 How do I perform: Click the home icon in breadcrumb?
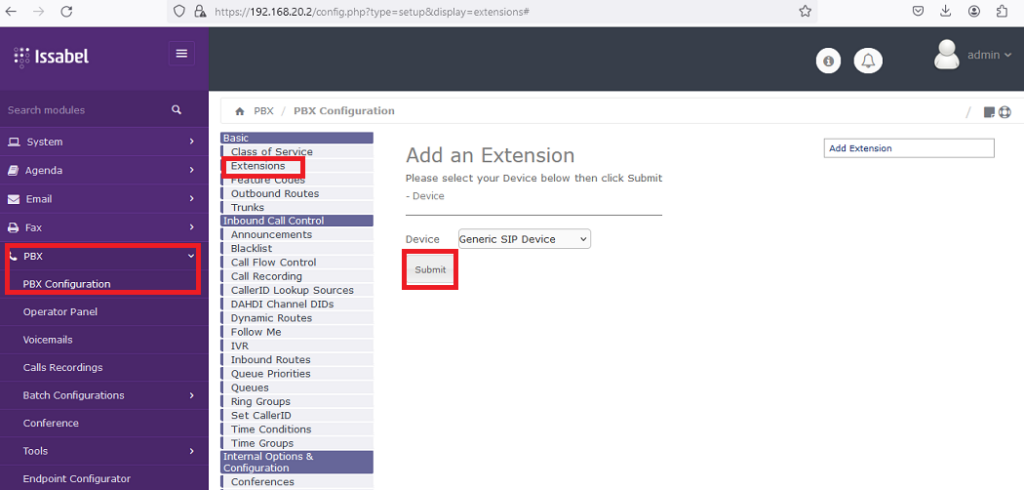coord(240,111)
